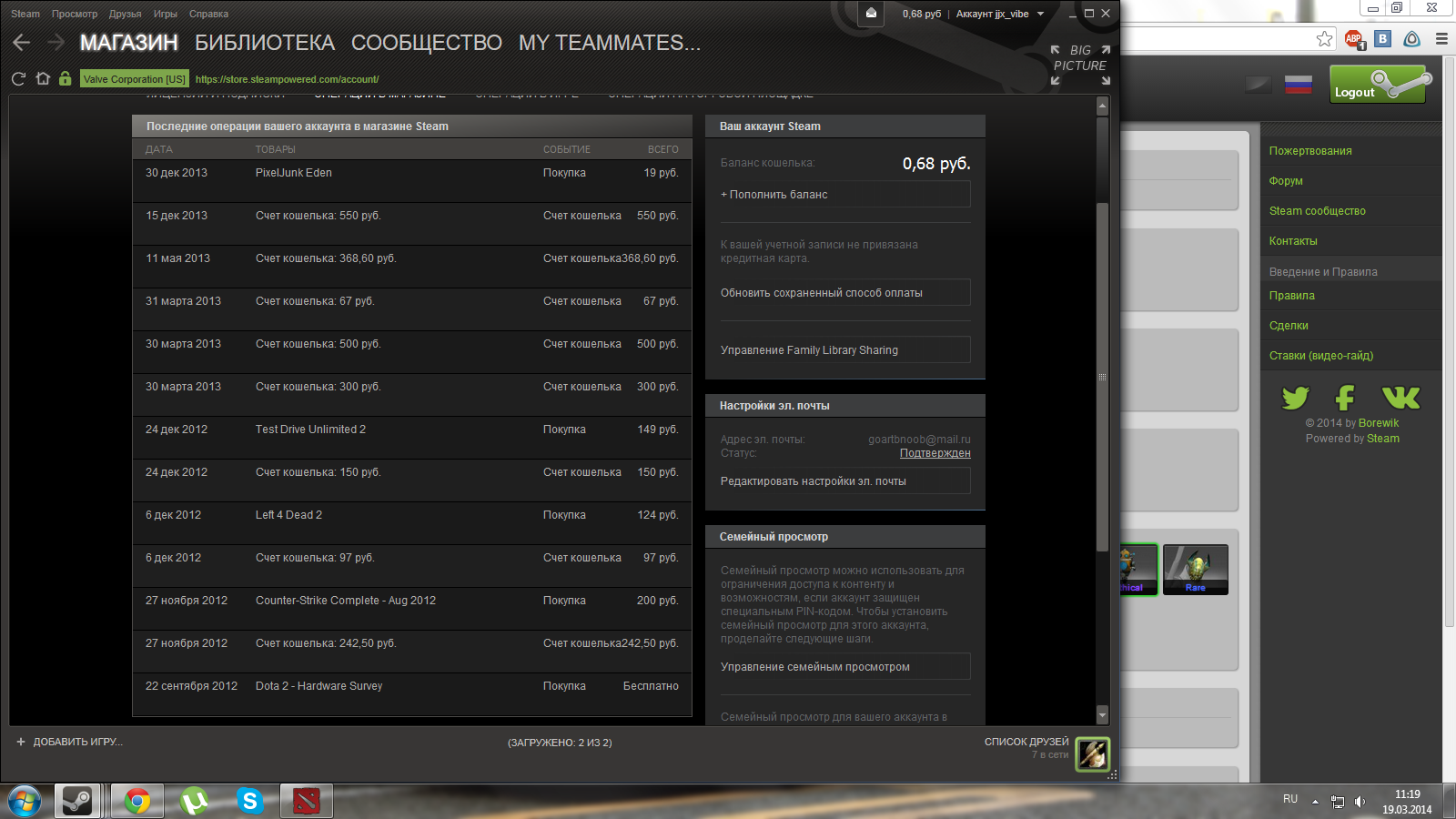
Task: Click the green secure padlock icon
Action: coord(65,78)
